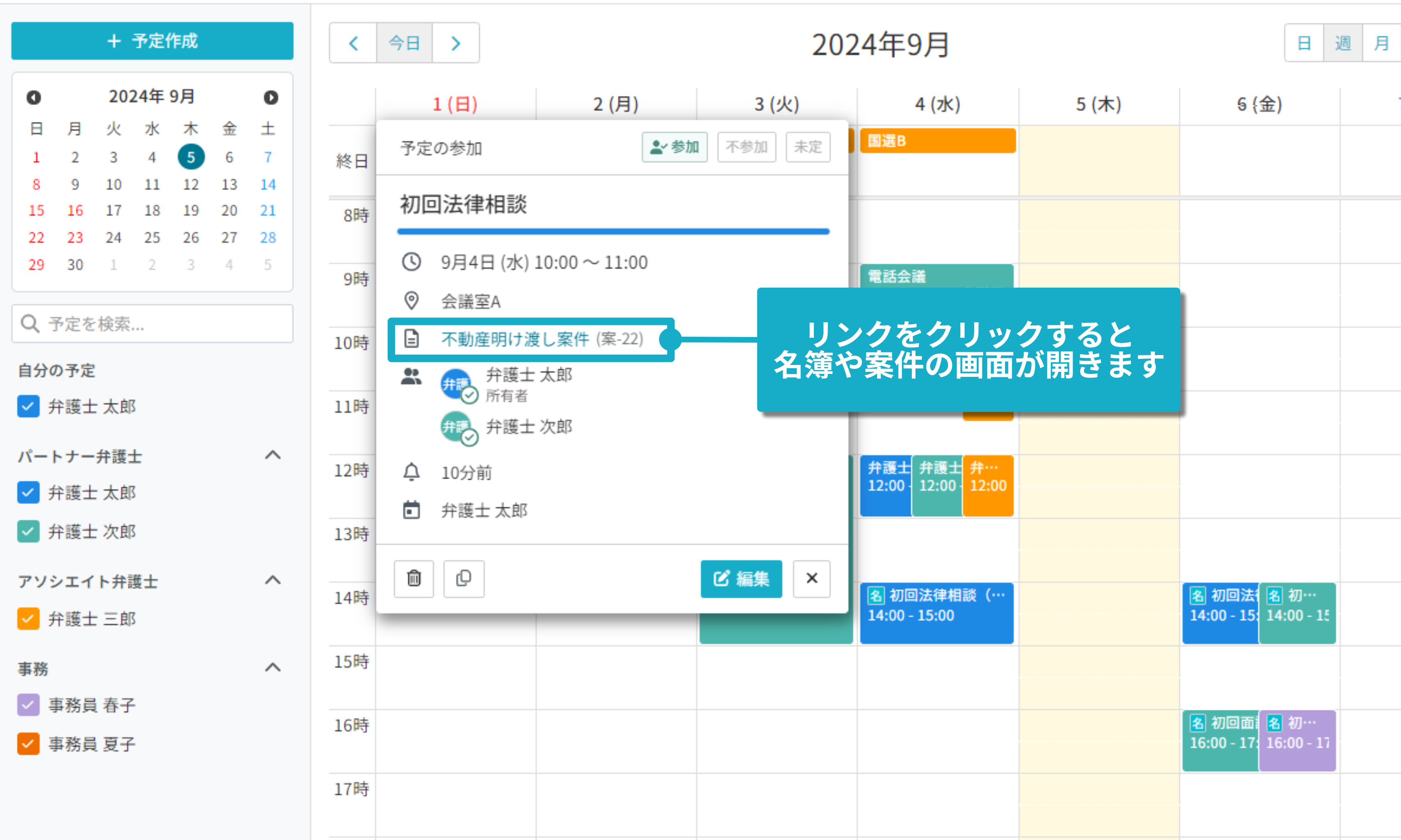The image size is (1401, 840).
Task: Switch to 週 week view
Action: point(1343,43)
